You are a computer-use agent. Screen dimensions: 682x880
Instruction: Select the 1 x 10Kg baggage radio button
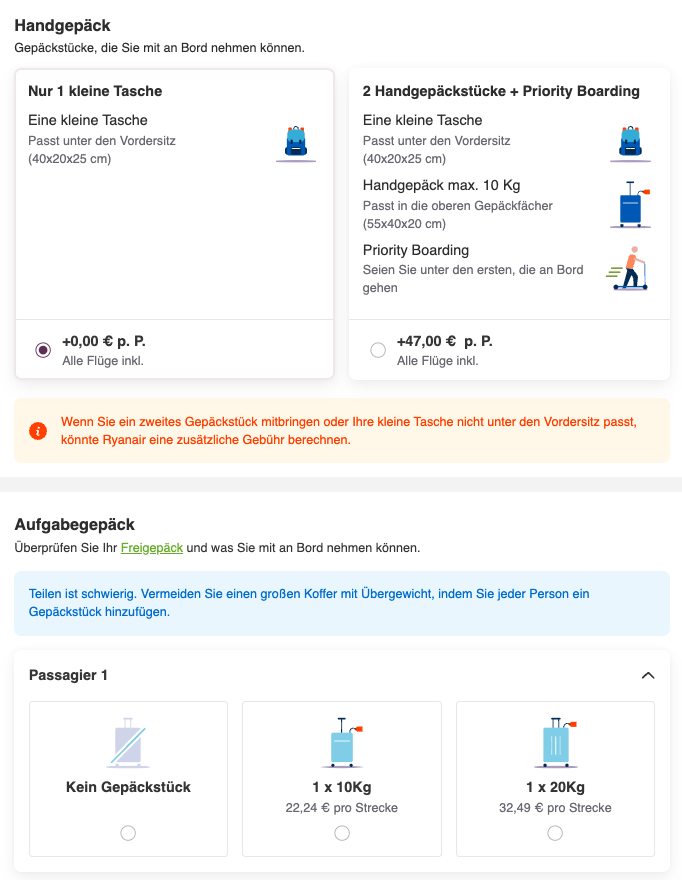click(342, 833)
